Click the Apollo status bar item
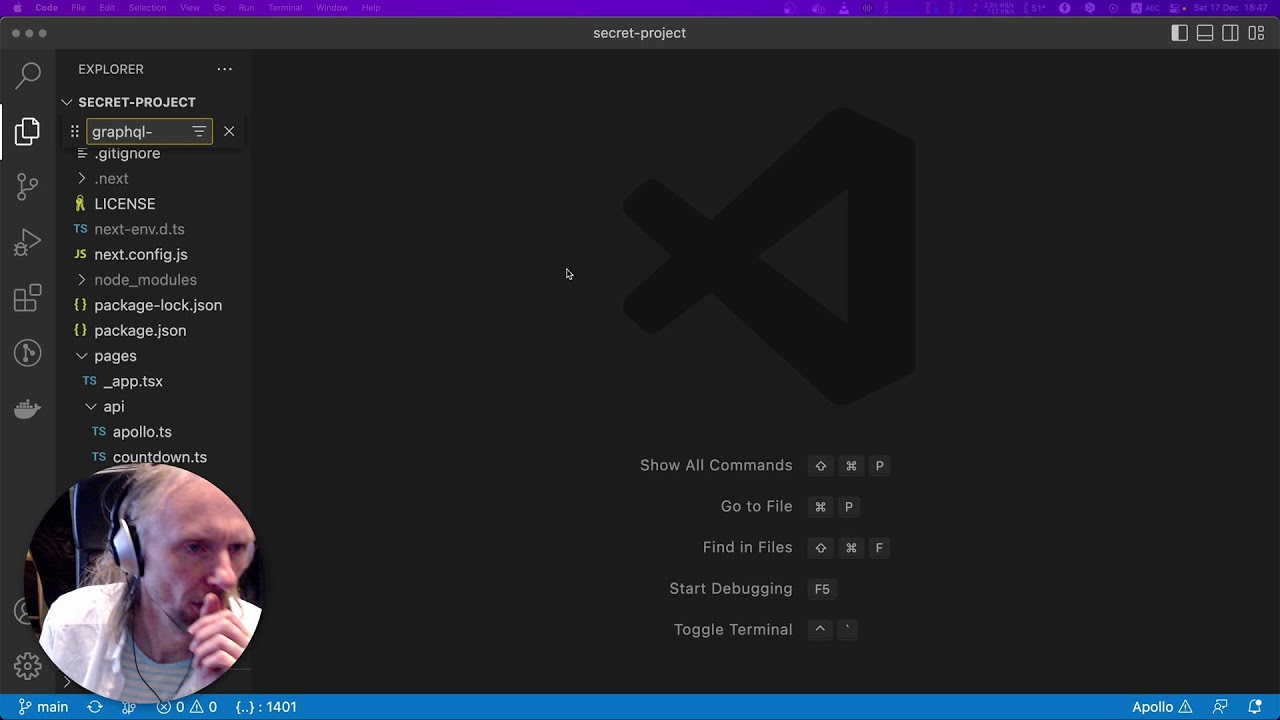Viewport: 1280px width, 720px height. 1162,707
